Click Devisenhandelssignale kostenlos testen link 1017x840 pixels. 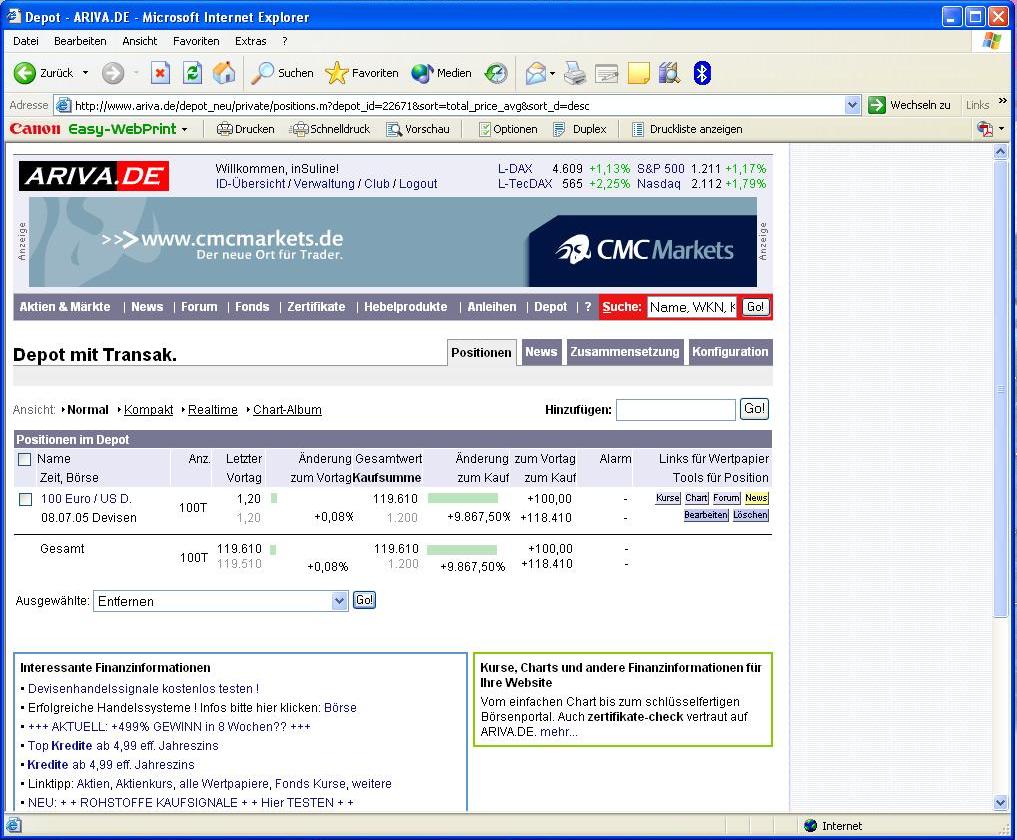click(143, 689)
